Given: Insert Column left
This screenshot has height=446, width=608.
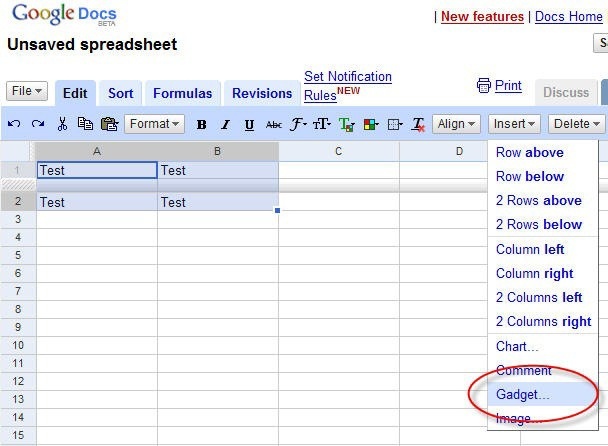Looking at the screenshot, I should coord(542,249).
